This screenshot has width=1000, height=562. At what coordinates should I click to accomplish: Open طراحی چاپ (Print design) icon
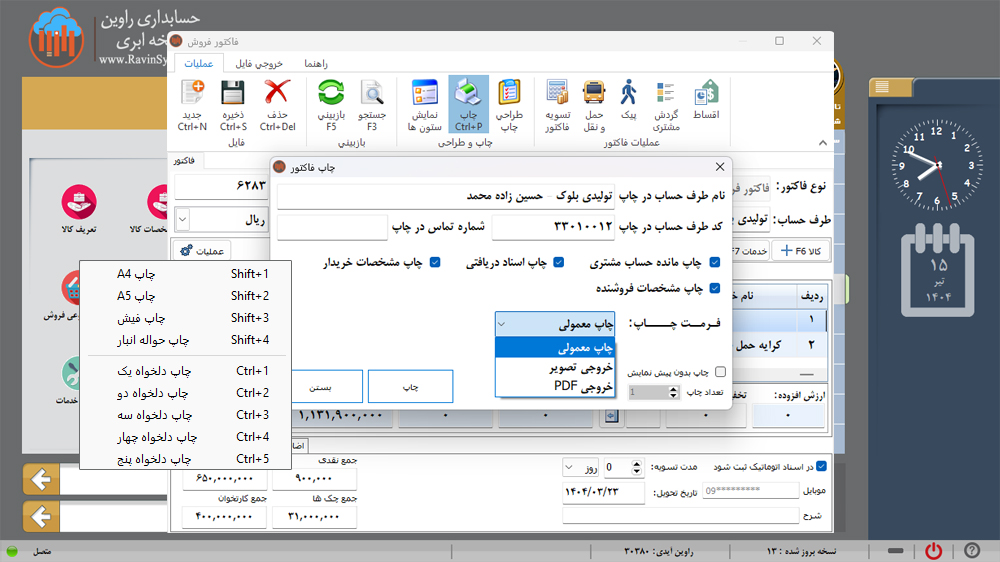click(510, 97)
